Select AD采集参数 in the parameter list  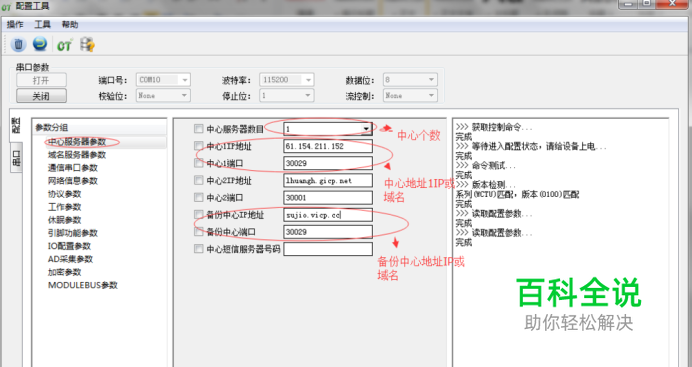tap(70, 259)
